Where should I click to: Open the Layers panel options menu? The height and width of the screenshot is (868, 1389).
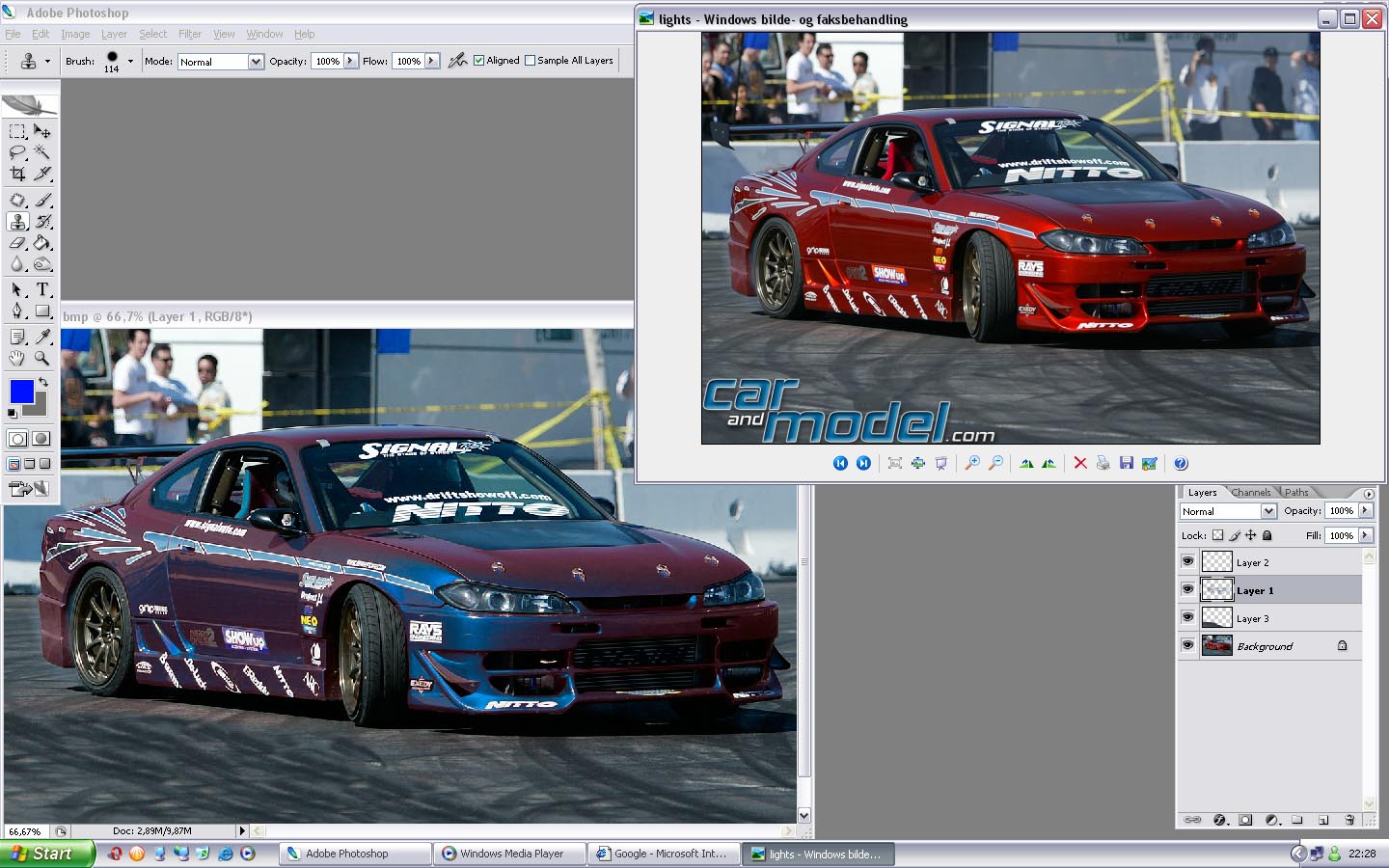(x=1368, y=494)
